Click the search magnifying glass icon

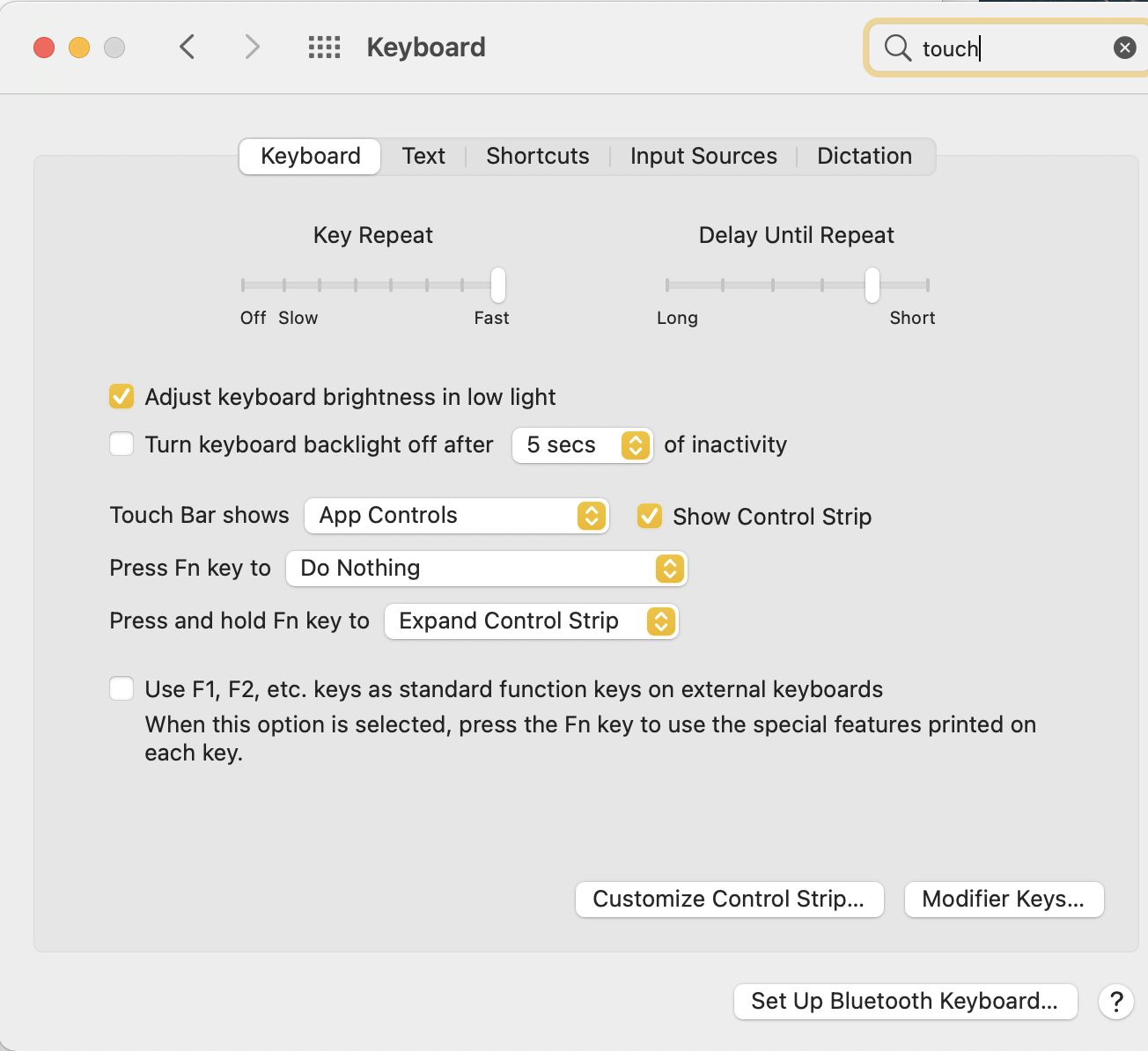[897, 48]
